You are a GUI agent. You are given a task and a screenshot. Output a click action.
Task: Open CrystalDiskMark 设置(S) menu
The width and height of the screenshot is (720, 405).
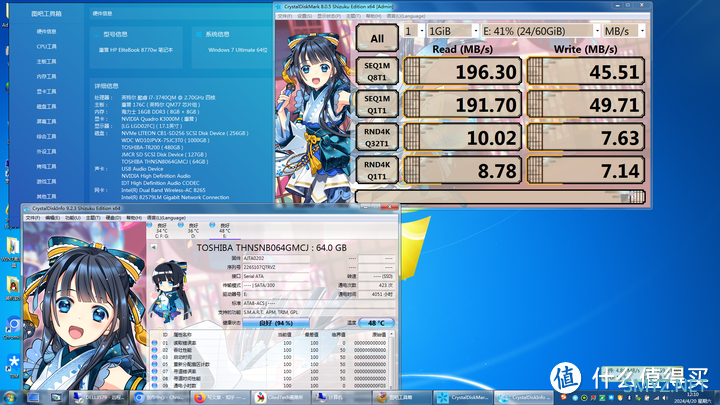pos(304,16)
